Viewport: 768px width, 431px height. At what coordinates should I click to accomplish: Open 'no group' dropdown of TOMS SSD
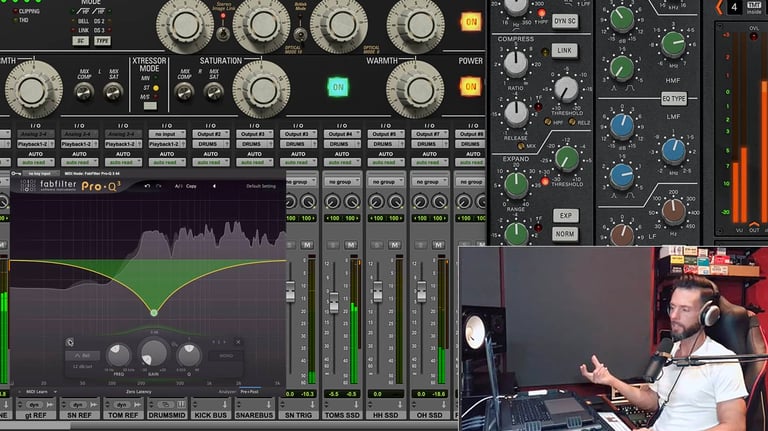[342, 182]
